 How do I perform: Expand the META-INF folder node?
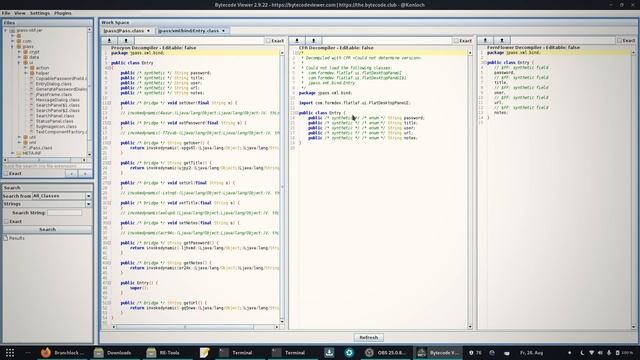coord(13,153)
